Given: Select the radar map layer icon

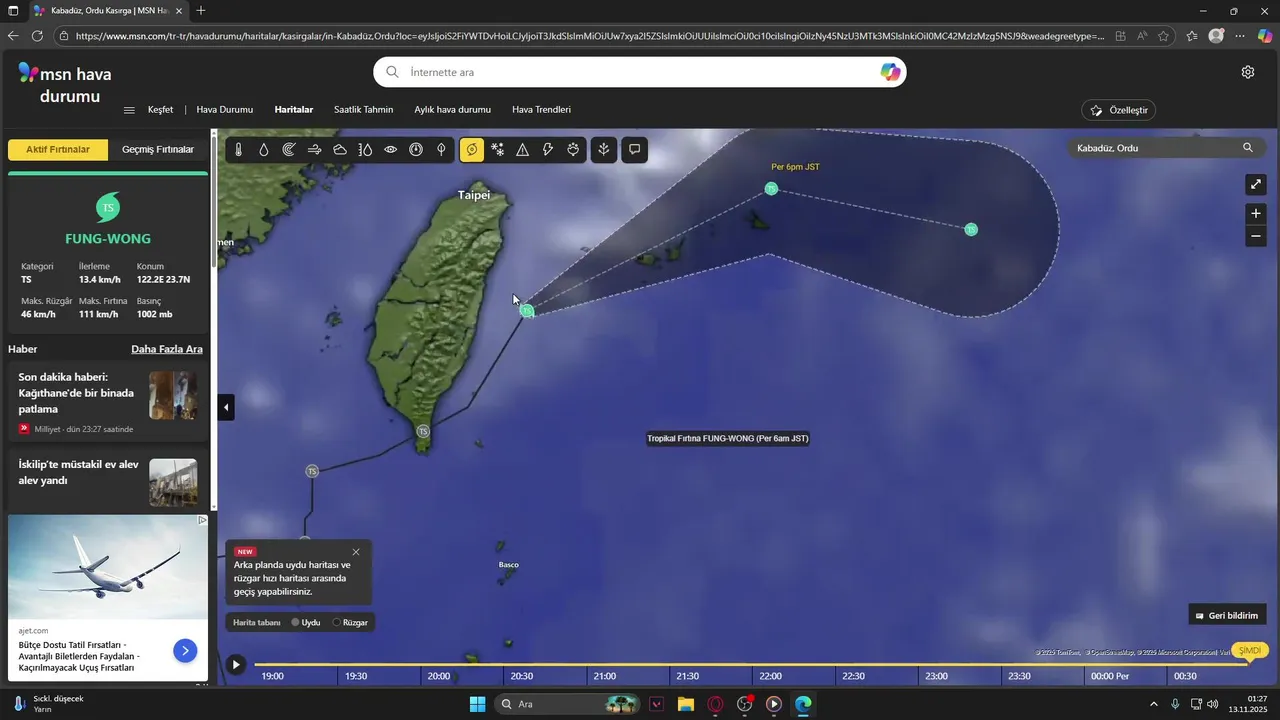Looking at the screenshot, I should click(289, 150).
